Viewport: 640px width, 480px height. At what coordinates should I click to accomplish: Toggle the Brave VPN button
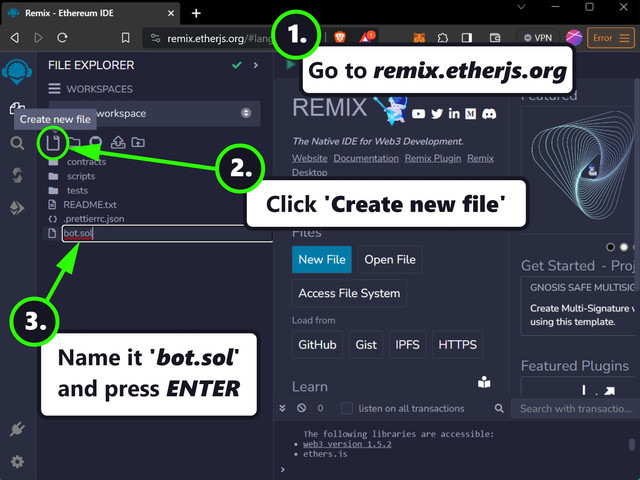(537, 38)
